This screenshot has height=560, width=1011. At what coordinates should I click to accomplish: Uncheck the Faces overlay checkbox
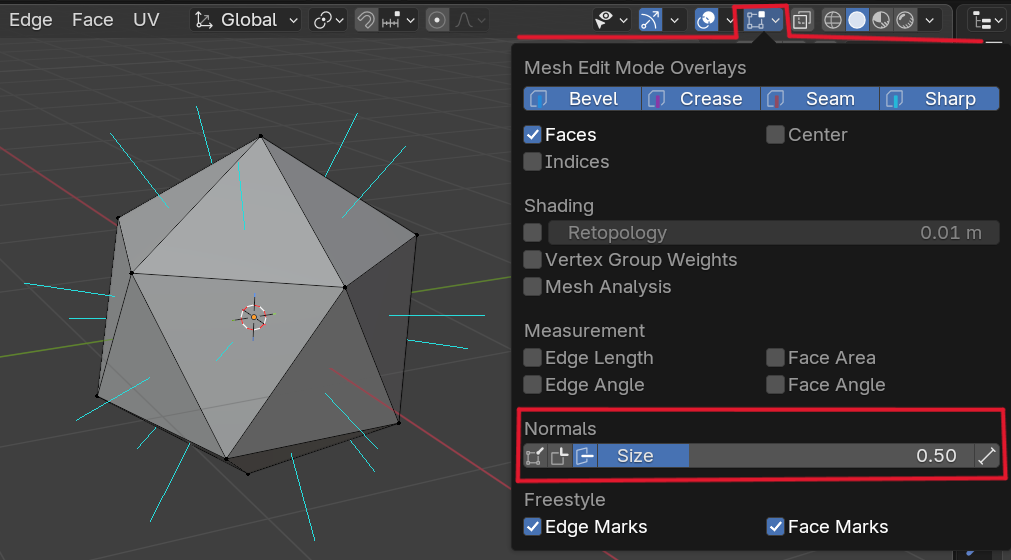(533, 135)
